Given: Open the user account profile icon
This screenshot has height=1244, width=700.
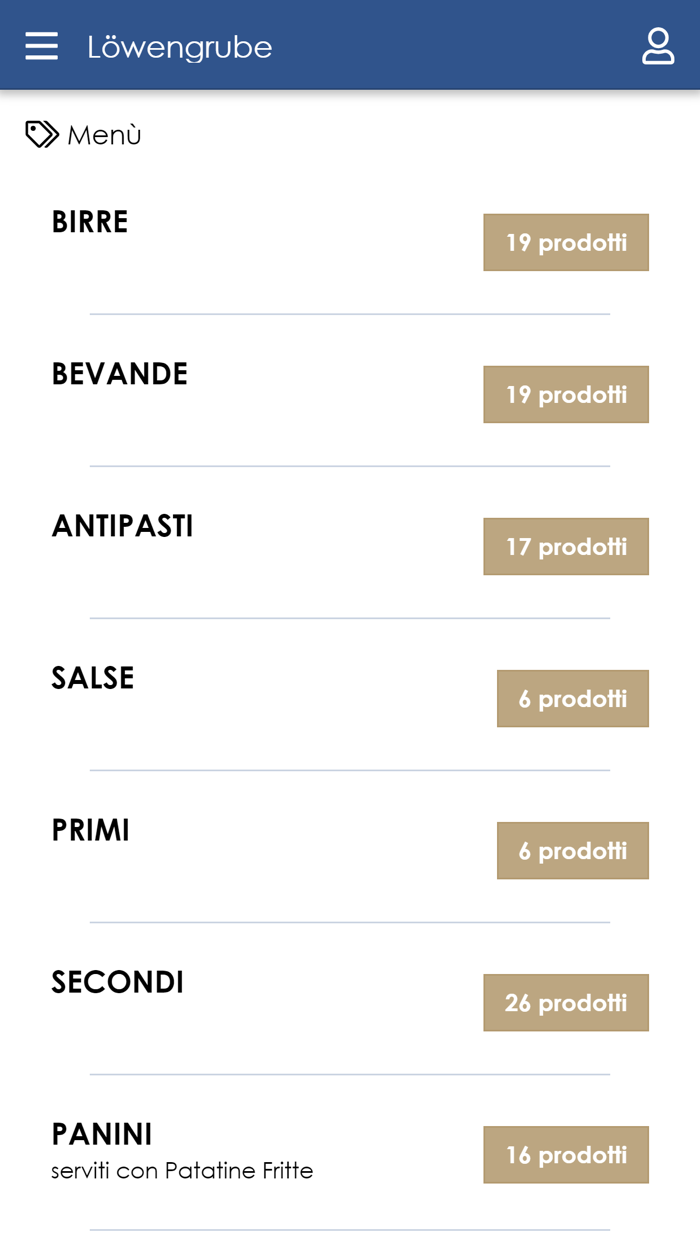Looking at the screenshot, I should click(658, 46).
